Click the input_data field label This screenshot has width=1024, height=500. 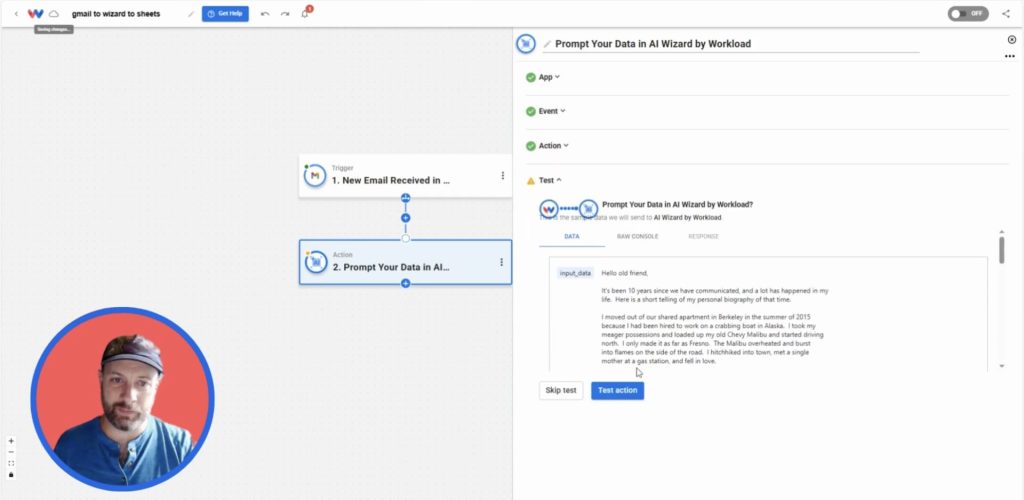[x=575, y=273]
